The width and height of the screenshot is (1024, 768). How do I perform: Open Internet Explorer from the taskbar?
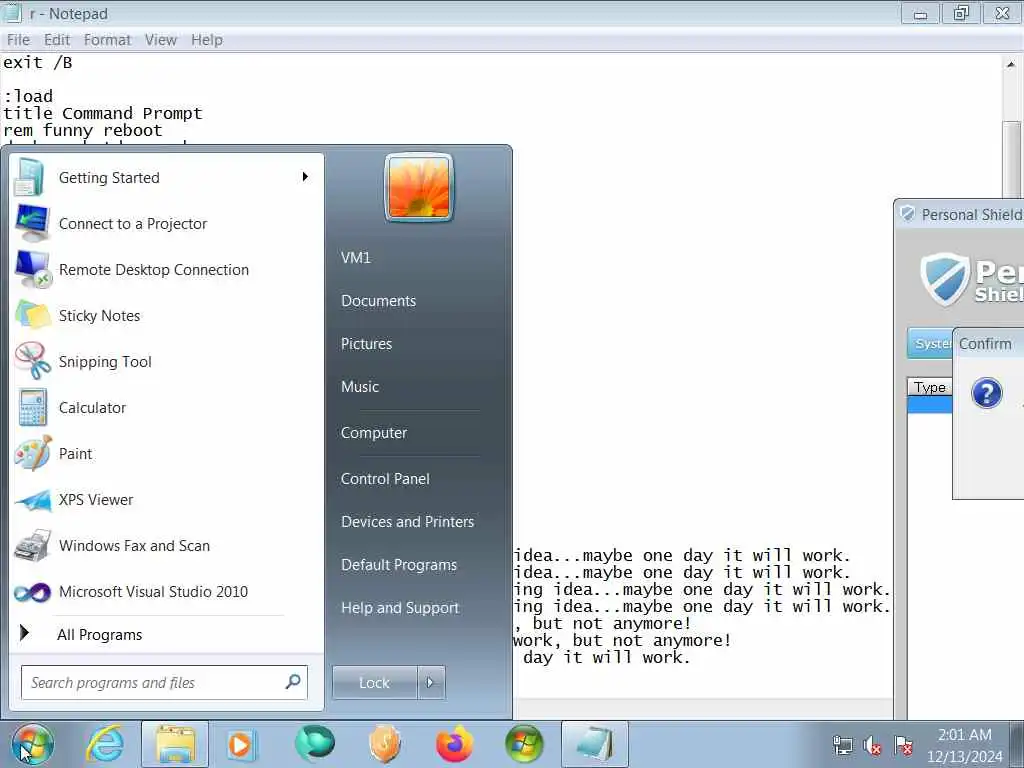tap(106, 744)
